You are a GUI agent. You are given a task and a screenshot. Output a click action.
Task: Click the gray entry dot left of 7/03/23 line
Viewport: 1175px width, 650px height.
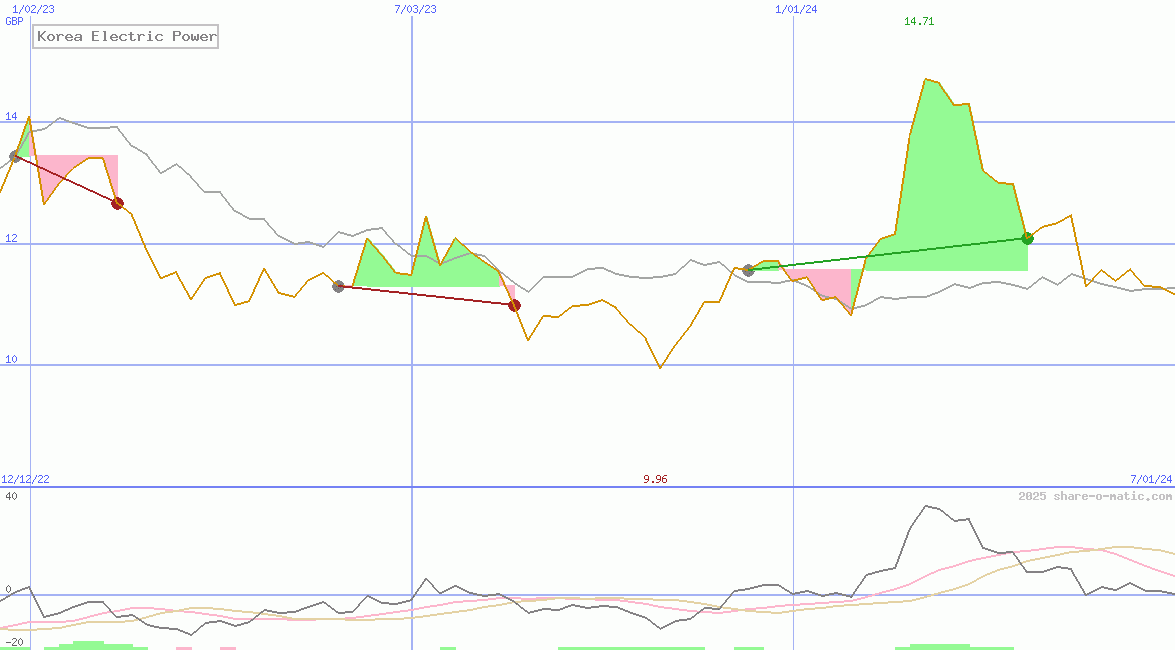[x=338, y=286]
